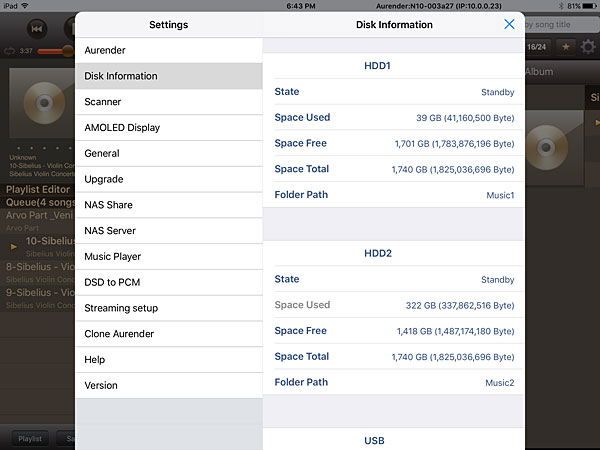The image size is (600, 450).
Task: Tap the HDD1 Folder Path Music1
Action: click(x=500, y=195)
